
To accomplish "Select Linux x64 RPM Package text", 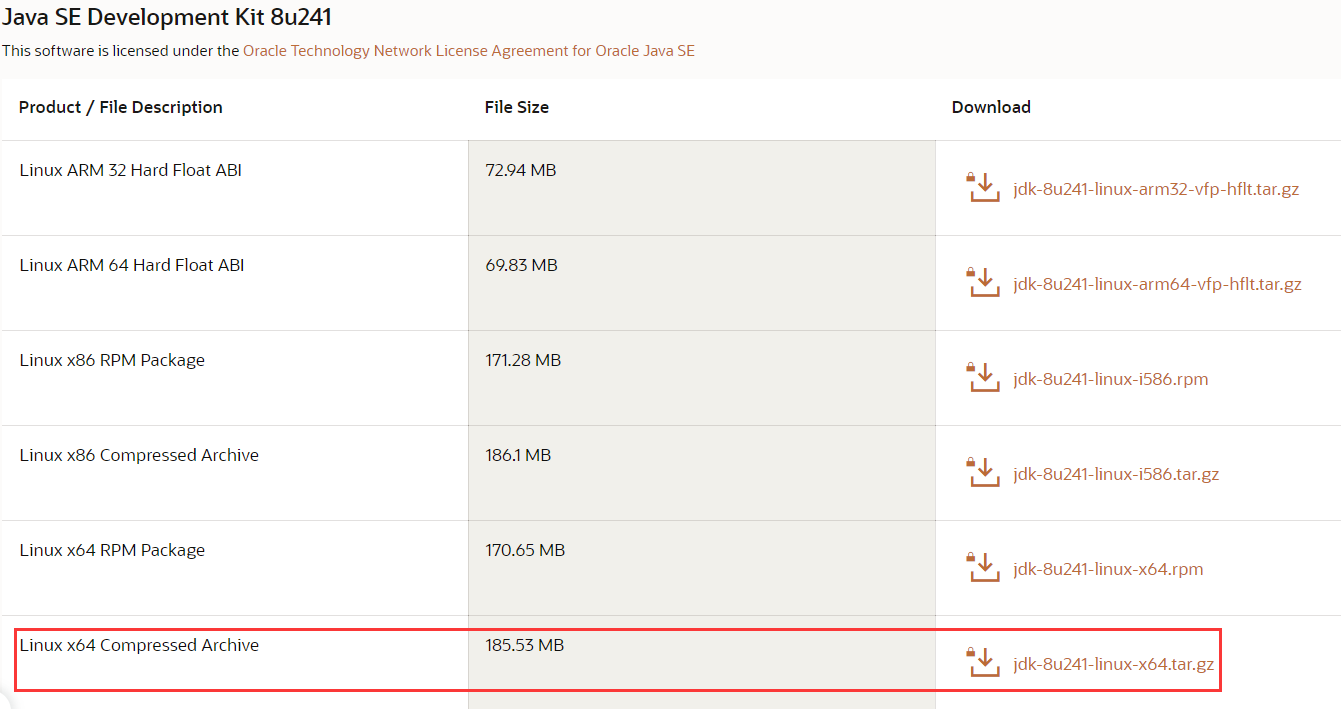I will coord(112,550).
